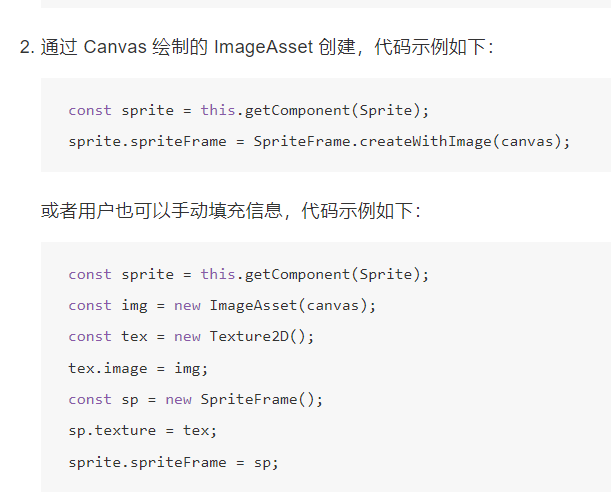Click the sprite.spriteFrame = sp line

pyautogui.click(x=173, y=461)
